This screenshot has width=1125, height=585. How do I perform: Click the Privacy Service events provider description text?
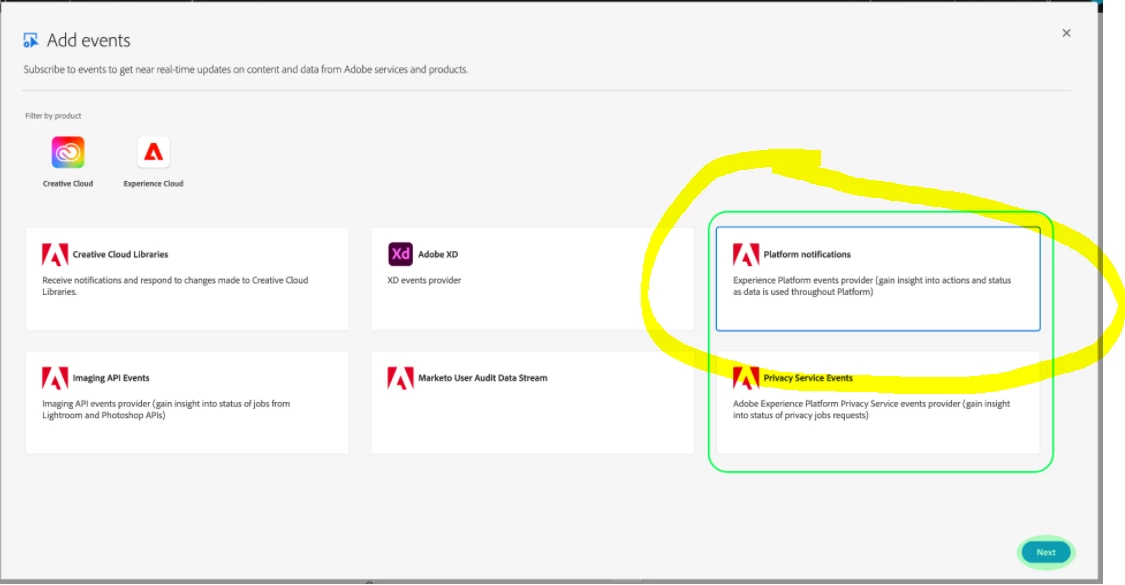[871, 410]
